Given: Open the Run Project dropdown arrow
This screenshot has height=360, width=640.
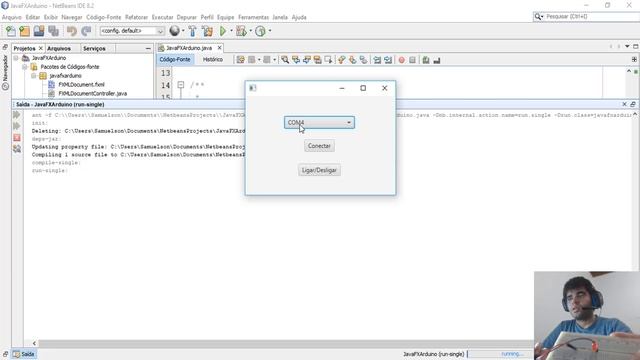Looking at the screenshot, I should 231,31.
